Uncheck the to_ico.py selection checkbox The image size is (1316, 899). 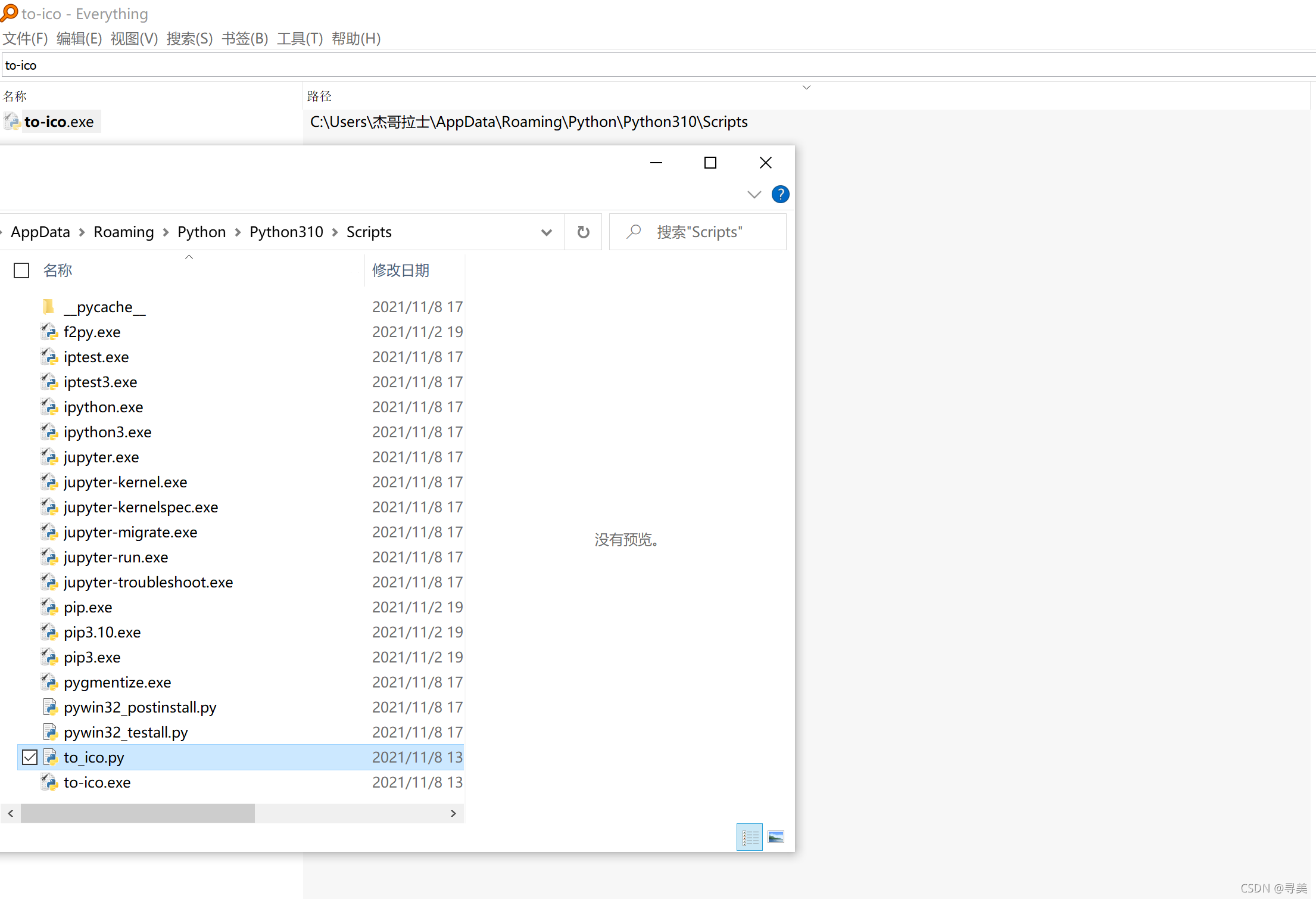[30, 757]
